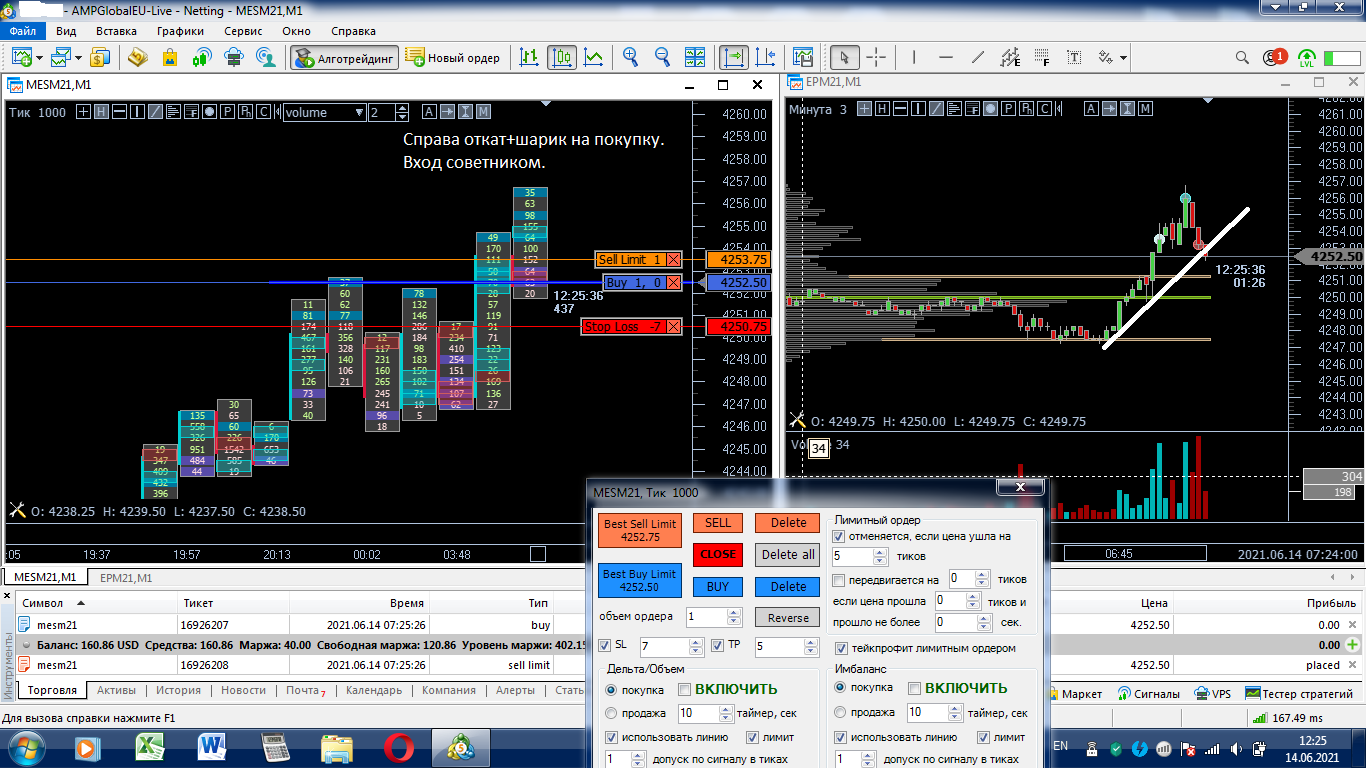Open account notifications icon with badge
Image resolution: width=1366 pixels, height=768 pixels.
click(1274, 58)
